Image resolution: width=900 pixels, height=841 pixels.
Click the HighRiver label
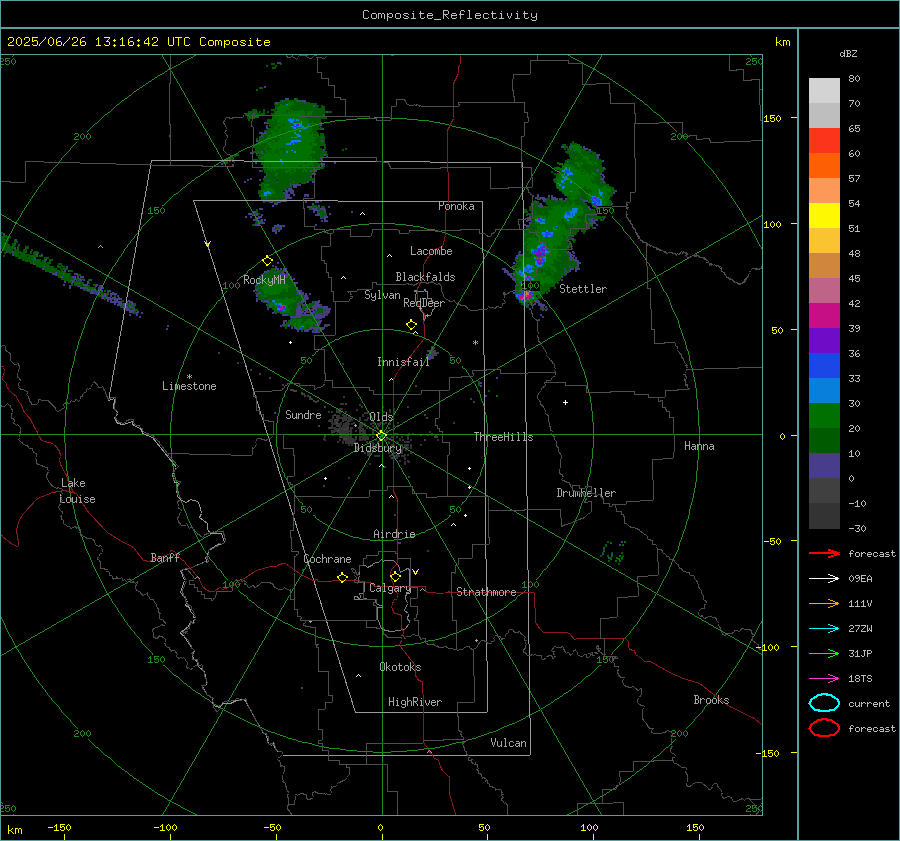click(x=415, y=702)
